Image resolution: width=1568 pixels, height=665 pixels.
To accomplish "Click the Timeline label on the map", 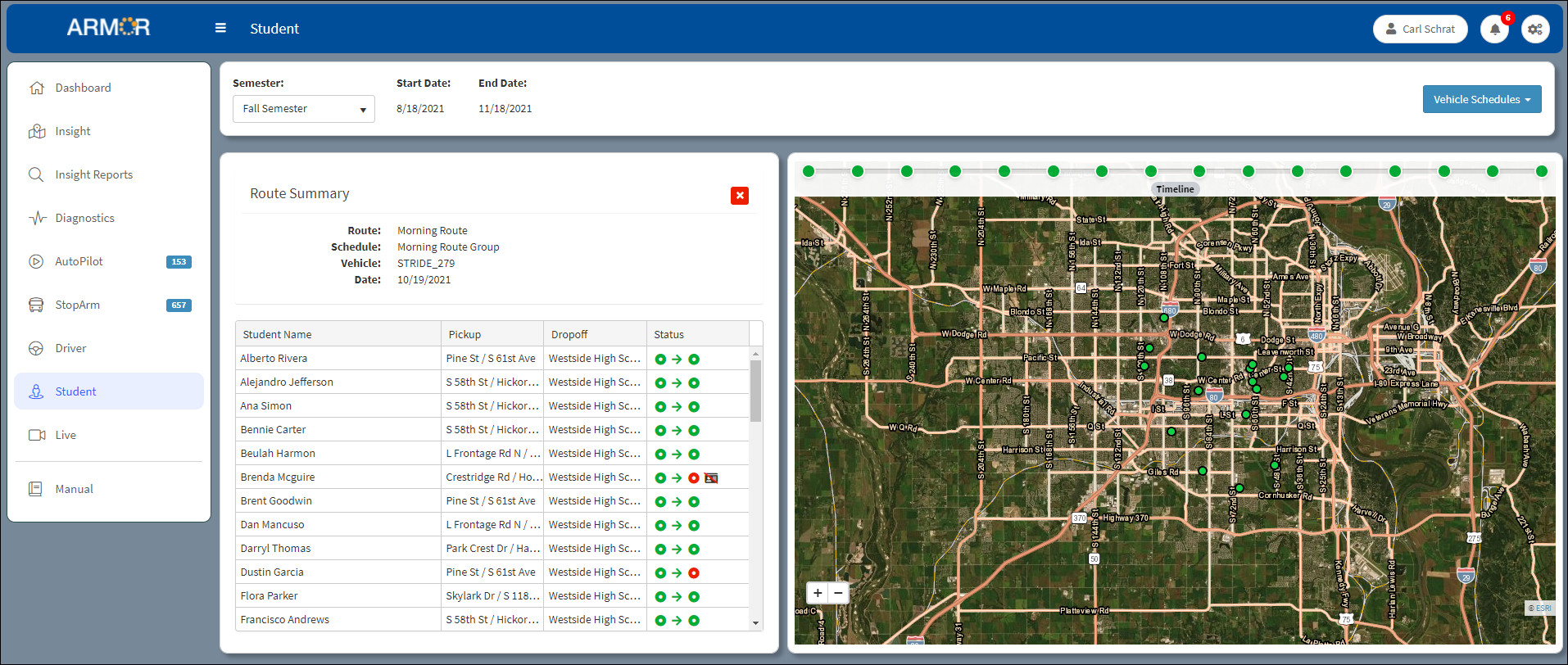I will click(1175, 189).
